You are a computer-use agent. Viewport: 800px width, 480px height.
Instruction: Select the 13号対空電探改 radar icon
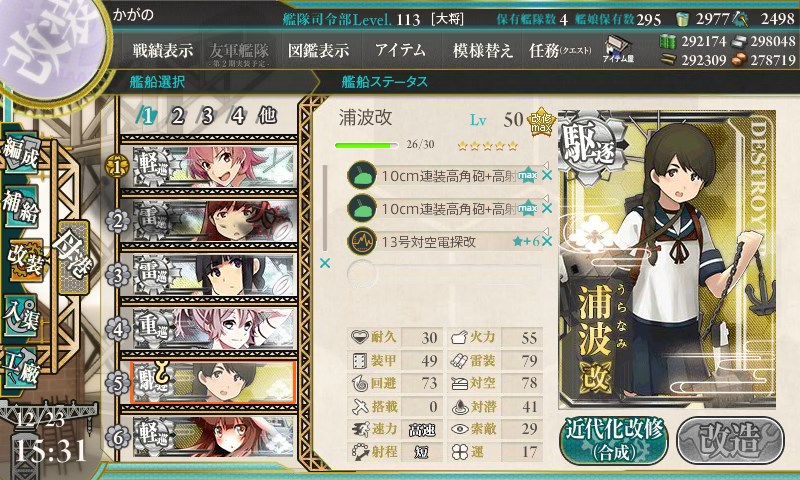[362, 241]
